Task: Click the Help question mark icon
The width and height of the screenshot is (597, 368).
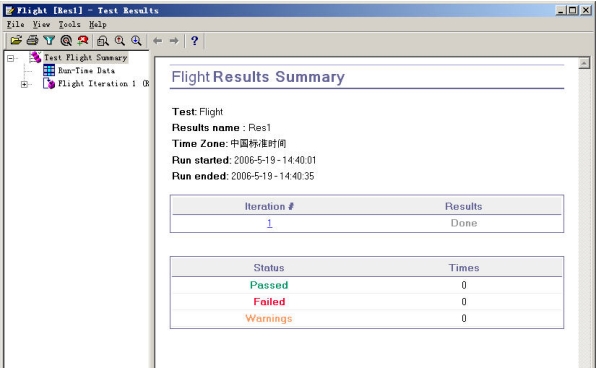Action: (195, 40)
